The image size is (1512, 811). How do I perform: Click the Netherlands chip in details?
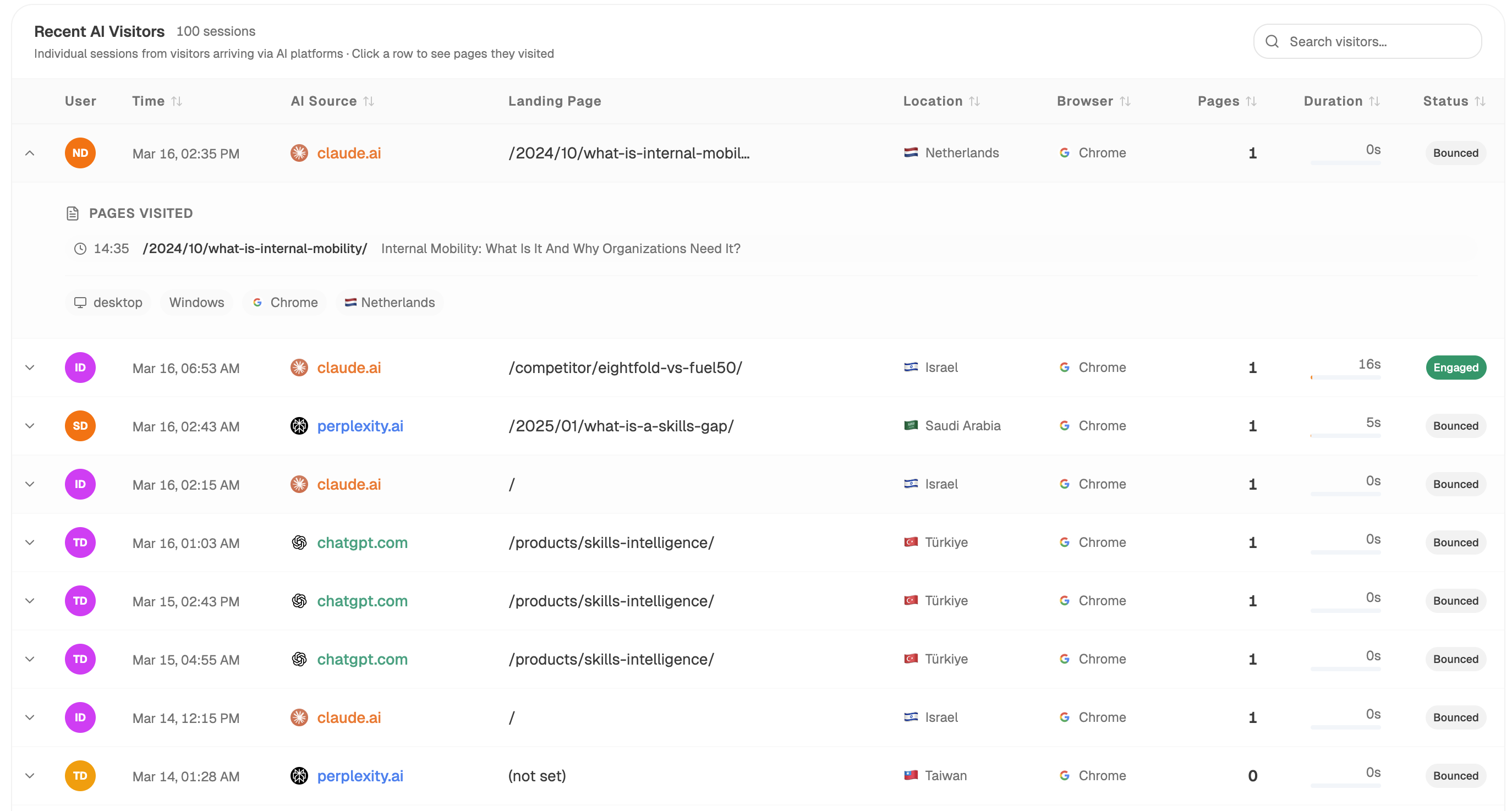pos(390,303)
